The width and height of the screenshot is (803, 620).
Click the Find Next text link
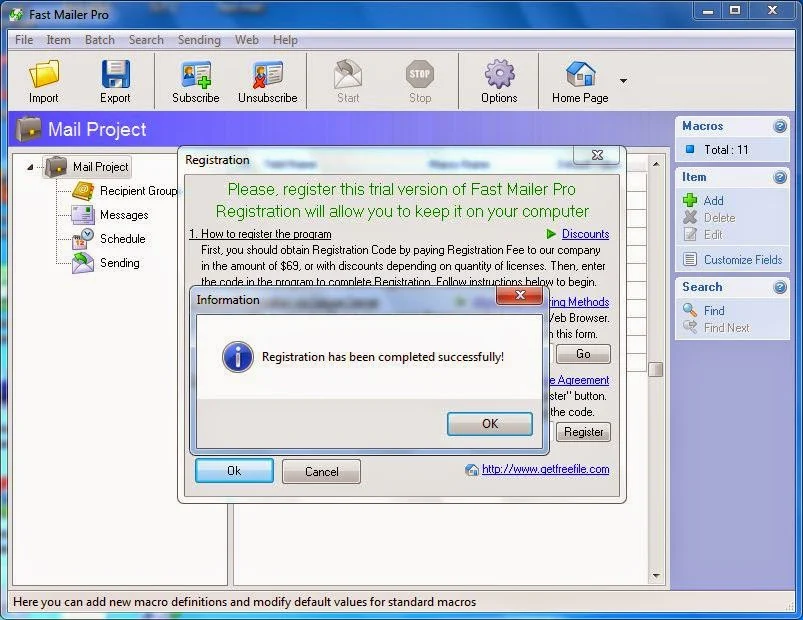(x=726, y=328)
